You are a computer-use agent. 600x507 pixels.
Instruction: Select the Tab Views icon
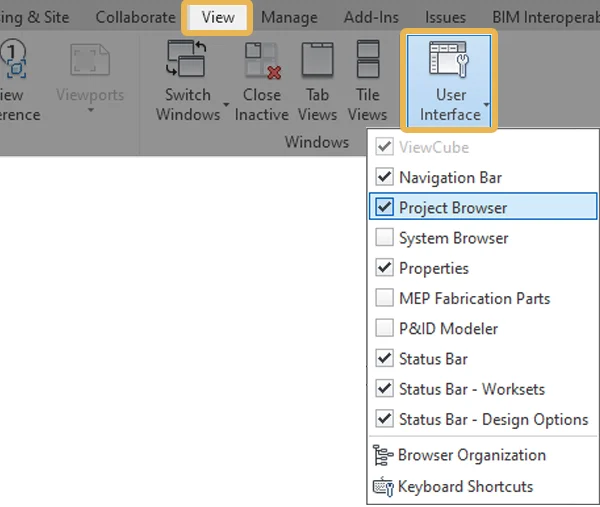click(317, 60)
